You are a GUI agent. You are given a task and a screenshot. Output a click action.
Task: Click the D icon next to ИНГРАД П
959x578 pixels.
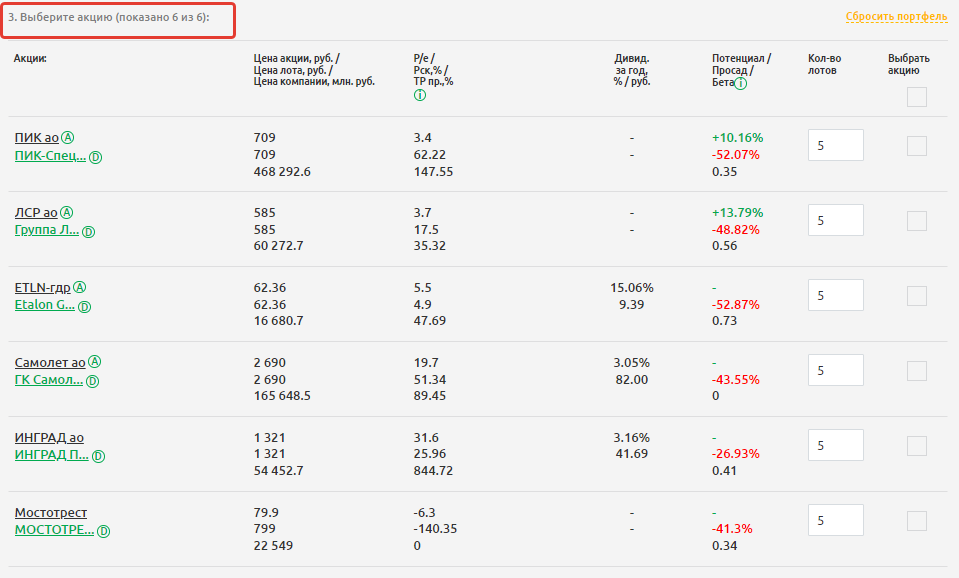99,457
